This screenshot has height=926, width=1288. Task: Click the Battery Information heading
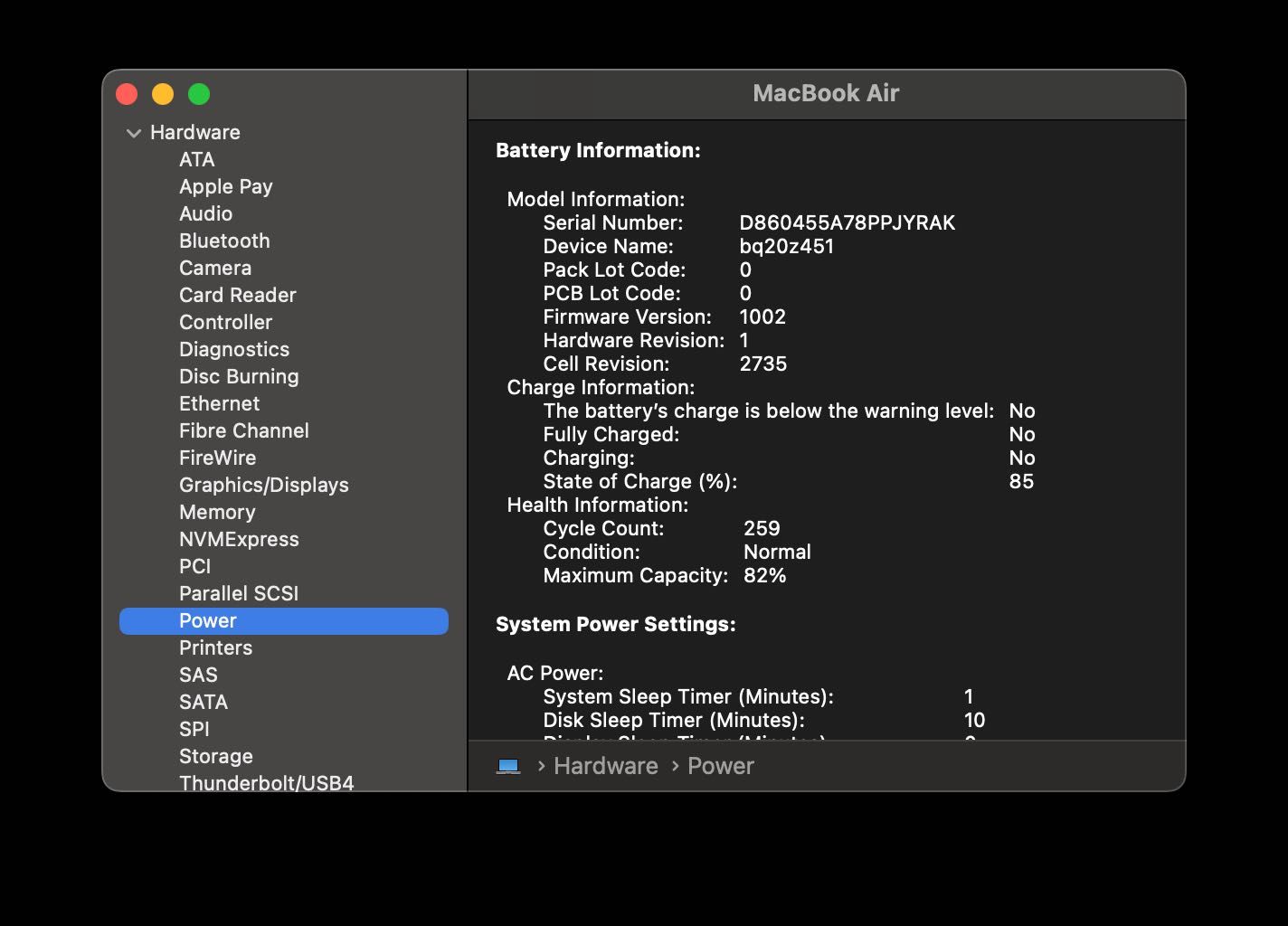point(598,150)
